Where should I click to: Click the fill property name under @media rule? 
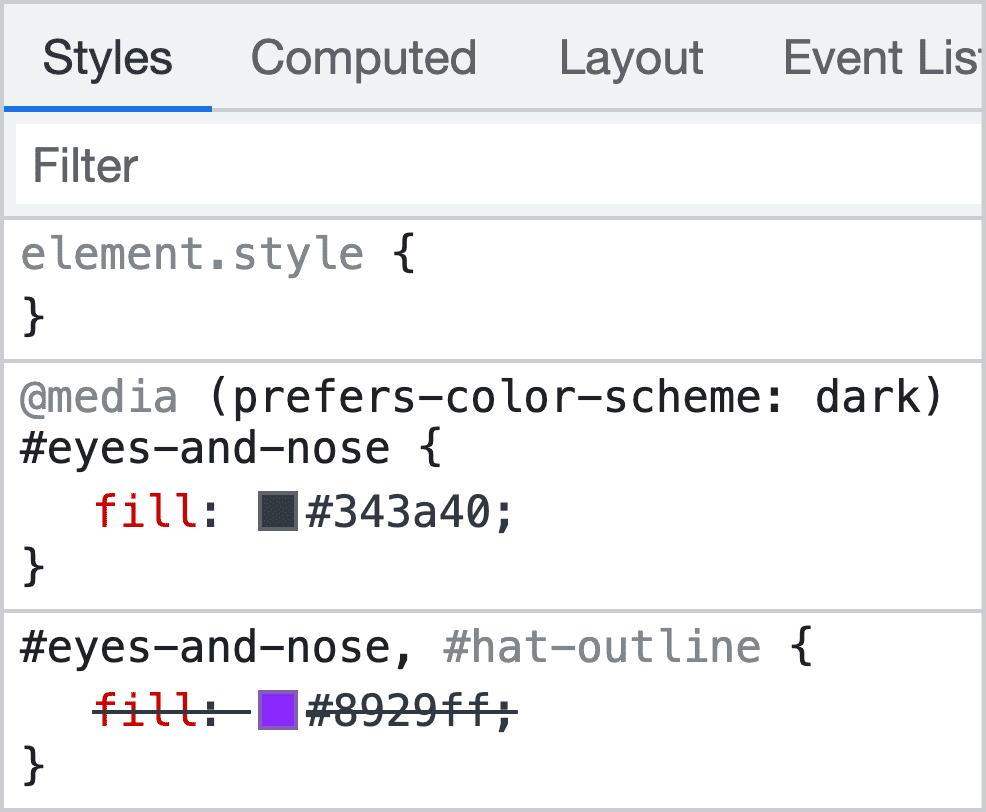(146, 513)
